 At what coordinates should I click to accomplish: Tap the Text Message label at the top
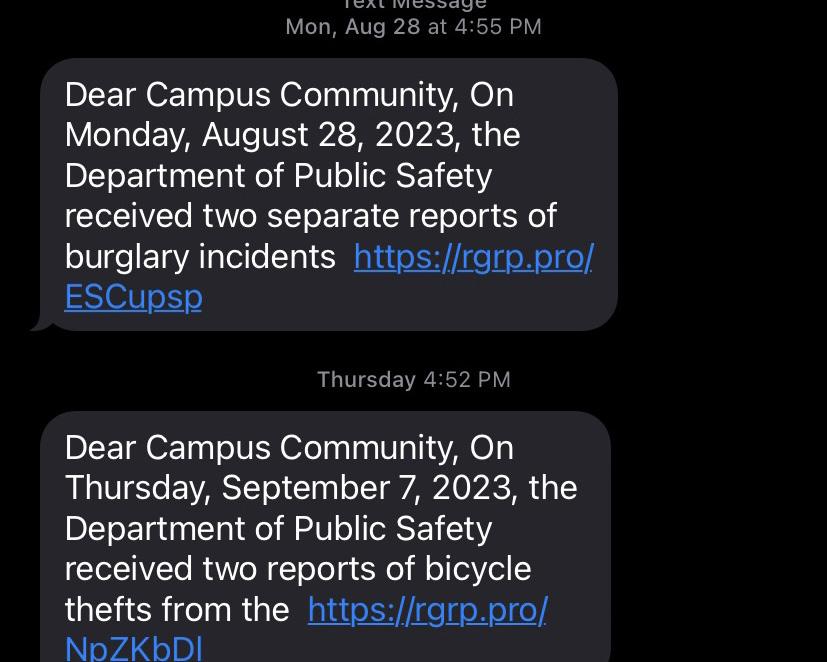(414, 5)
